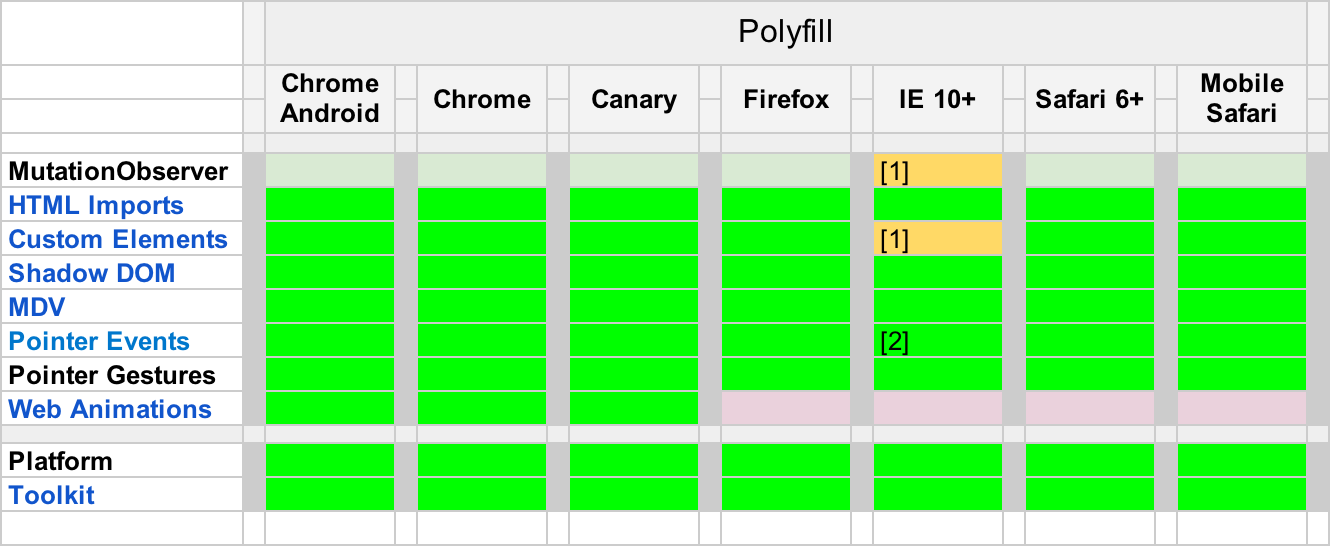Screen dimensions: 1332x546
Task: Open the Toolkit link
Action: pos(52,495)
